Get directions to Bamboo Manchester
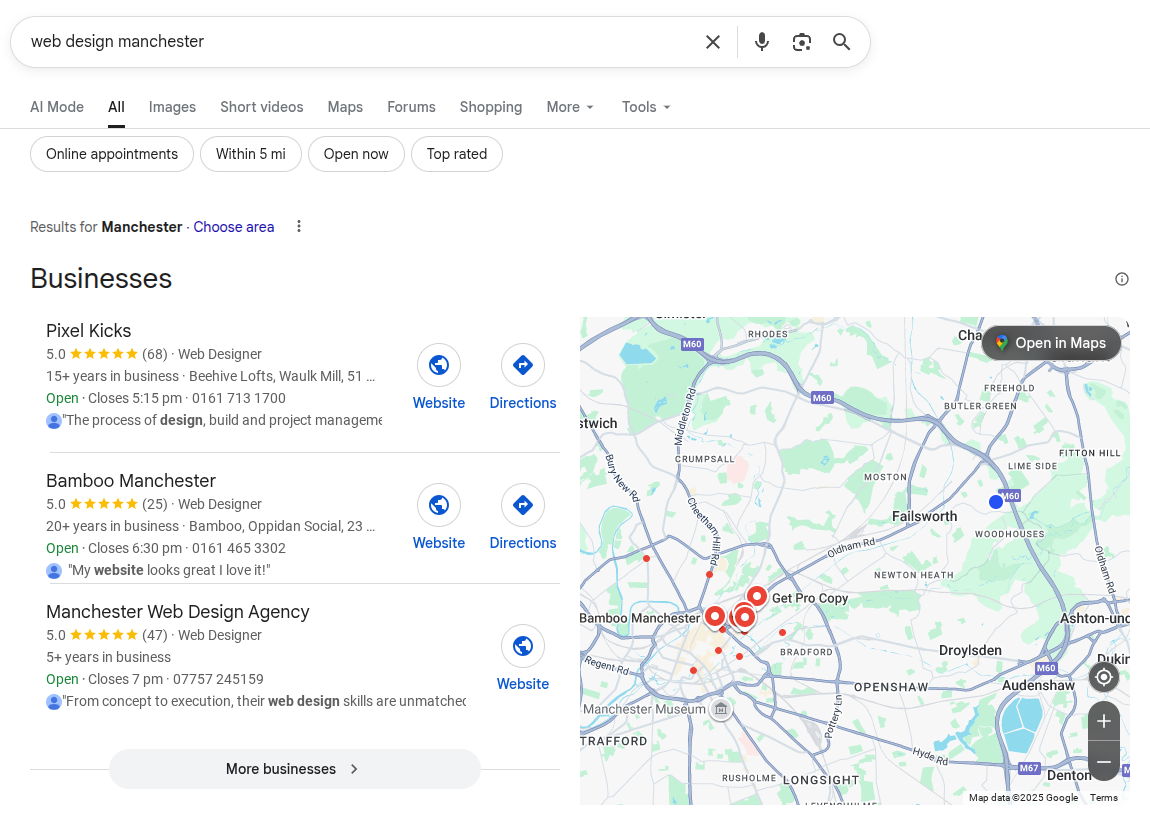Screen dimensions: 1150x822 [522, 506]
